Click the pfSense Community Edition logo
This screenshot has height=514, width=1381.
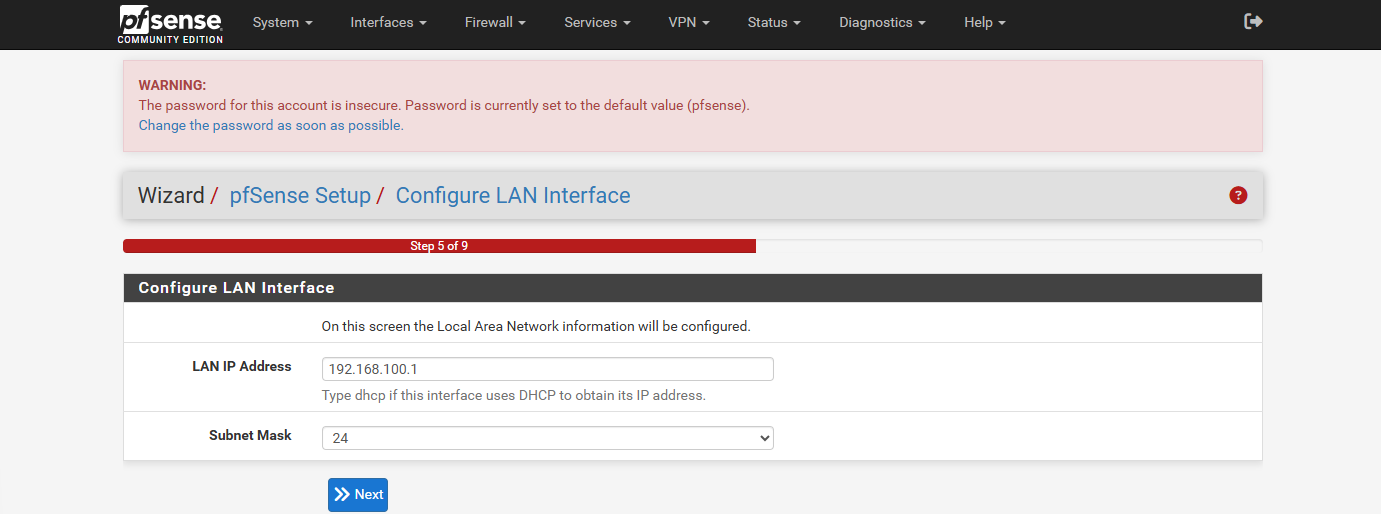tap(170, 24)
